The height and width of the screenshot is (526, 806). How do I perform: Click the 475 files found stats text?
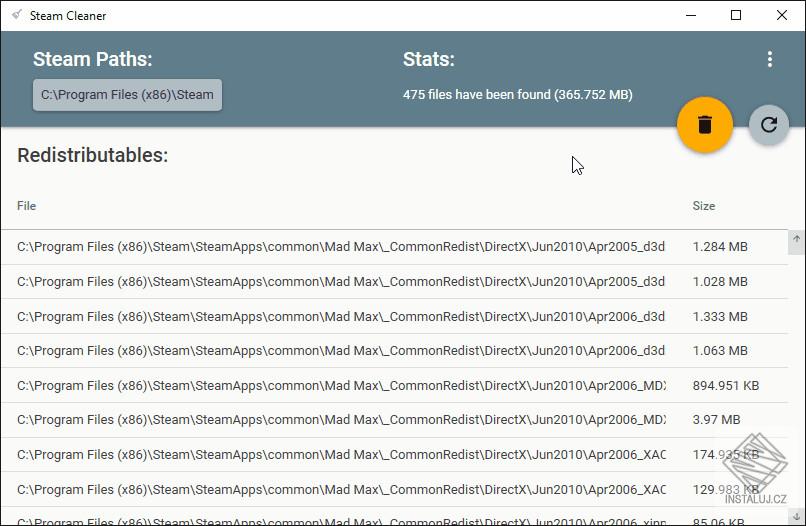point(518,95)
